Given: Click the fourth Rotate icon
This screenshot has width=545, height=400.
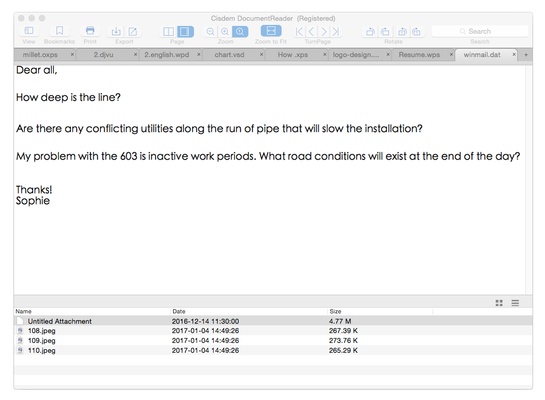Looking at the screenshot, I should coord(416,32).
